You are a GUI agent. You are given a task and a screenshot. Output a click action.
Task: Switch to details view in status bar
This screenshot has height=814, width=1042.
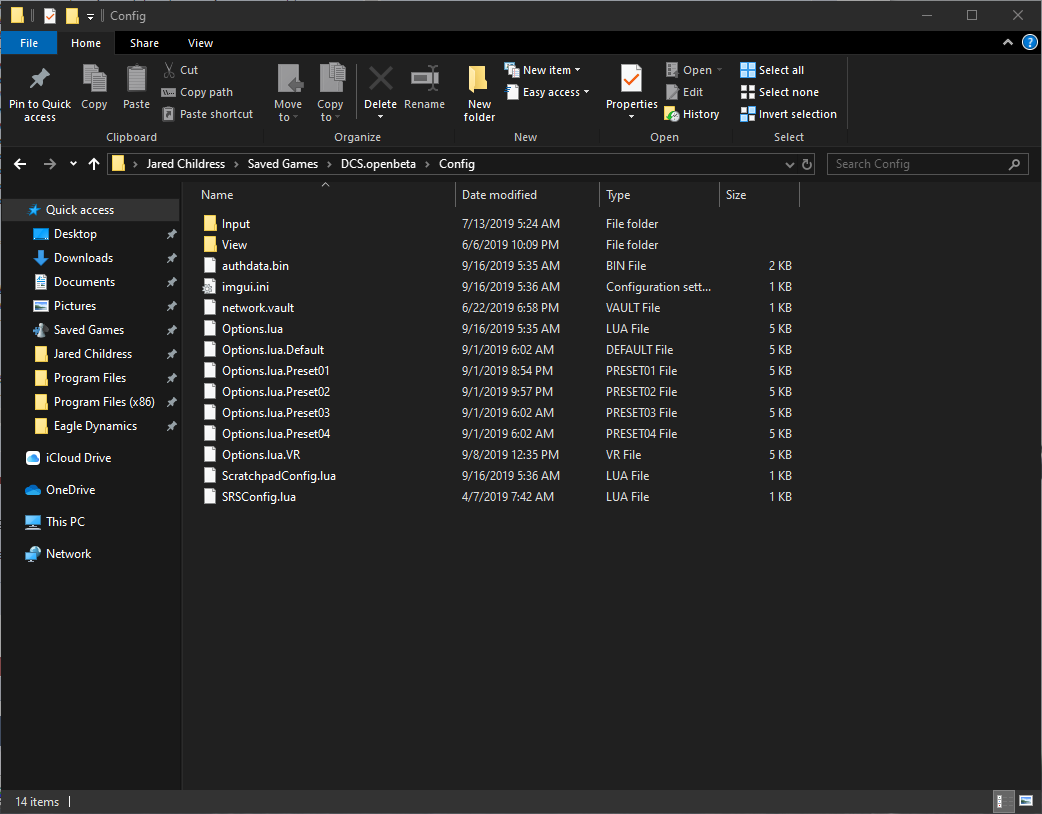(1003, 801)
